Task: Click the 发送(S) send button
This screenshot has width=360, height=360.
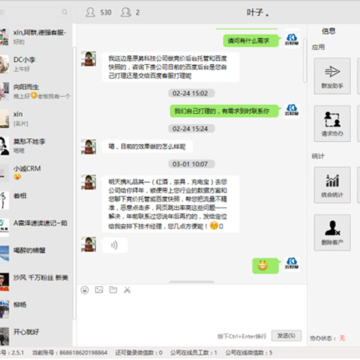Action: point(286,336)
